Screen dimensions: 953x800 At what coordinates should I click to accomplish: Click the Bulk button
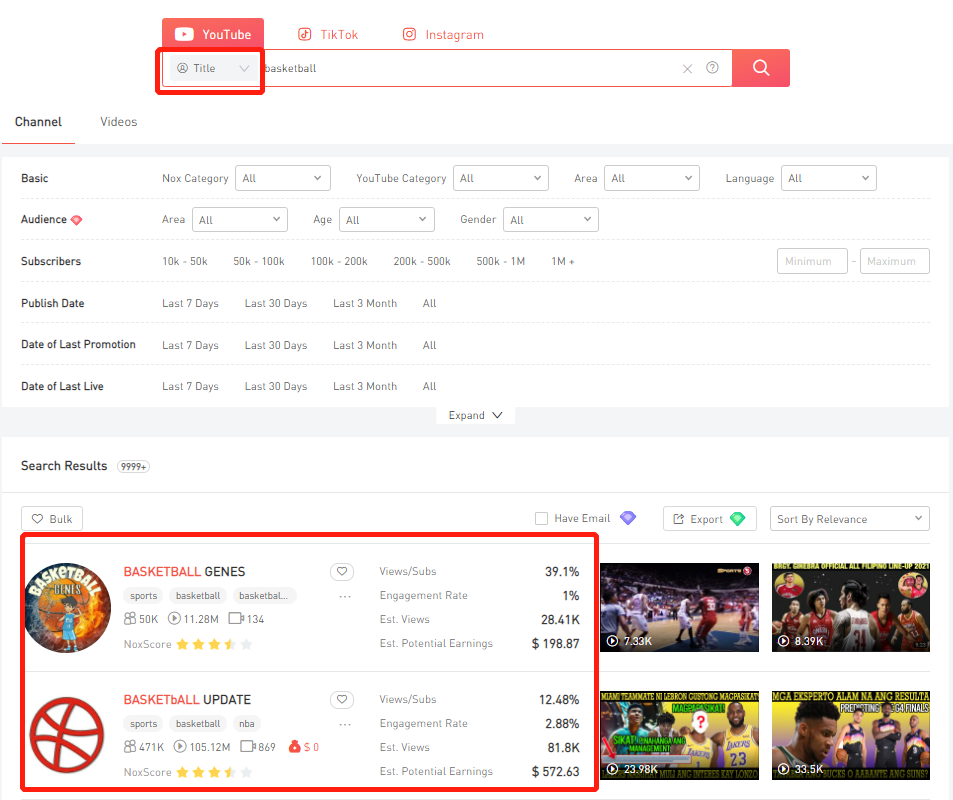click(52, 519)
